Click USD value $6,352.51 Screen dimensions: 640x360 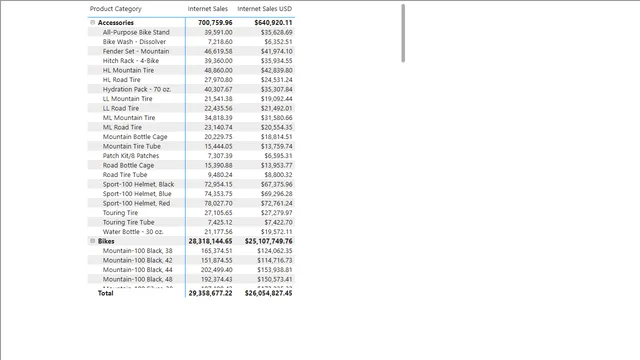pyautogui.click(x=278, y=42)
